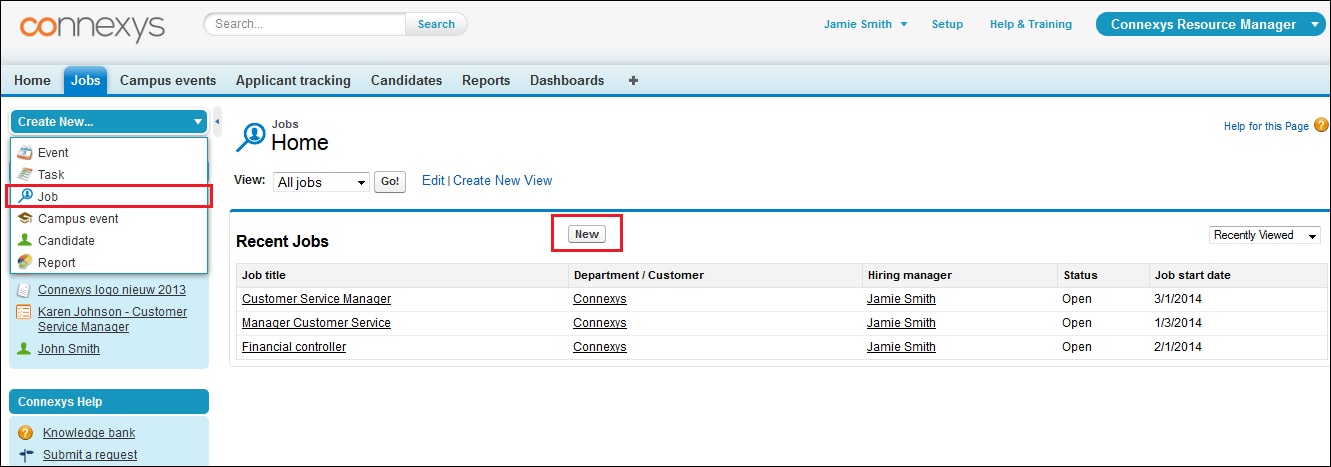This screenshot has width=1331, height=467.
Task: Click the orange help question mark icon
Action: click(x=1321, y=125)
